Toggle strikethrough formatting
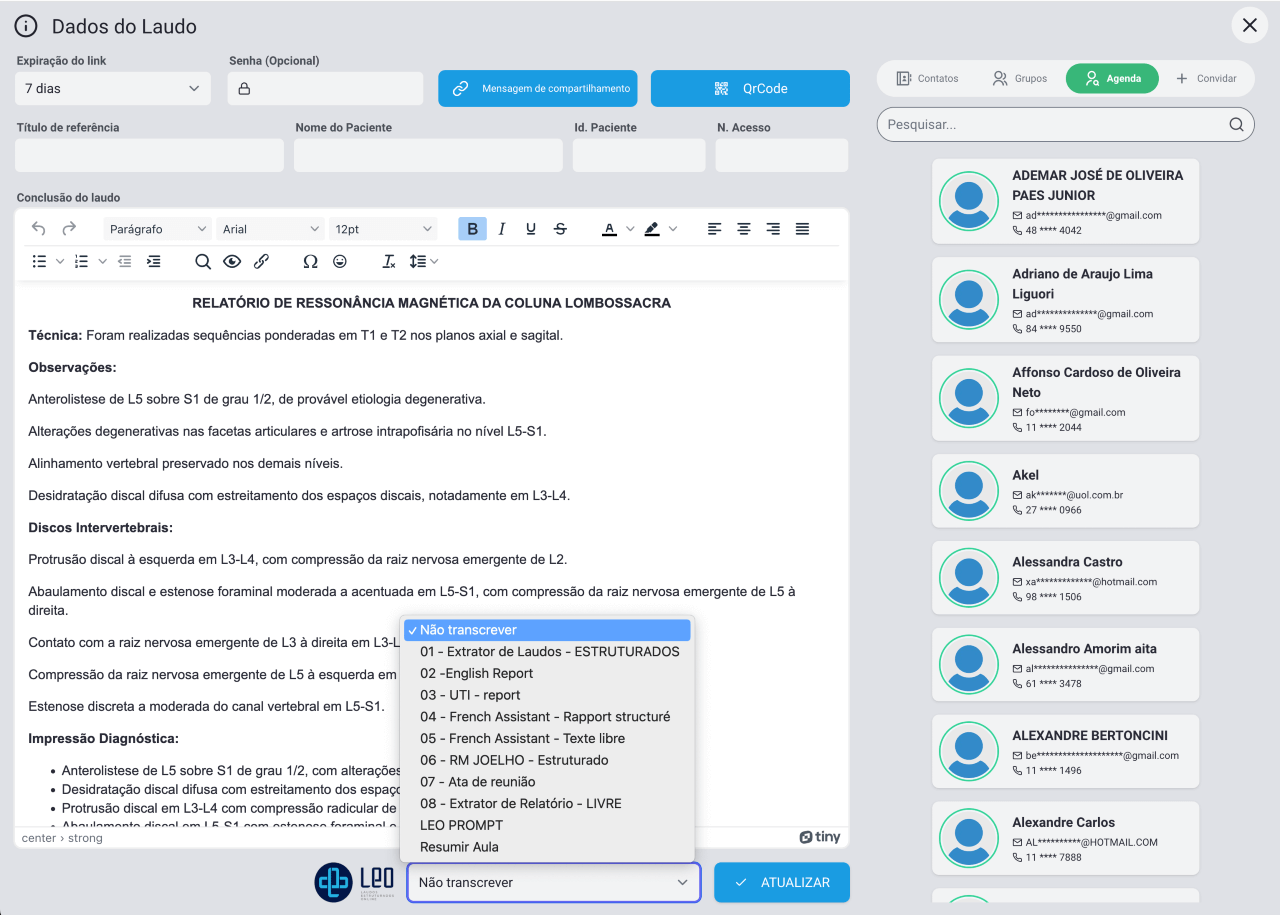This screenshot has width=1280, height=915. click(x=560, y=229)
